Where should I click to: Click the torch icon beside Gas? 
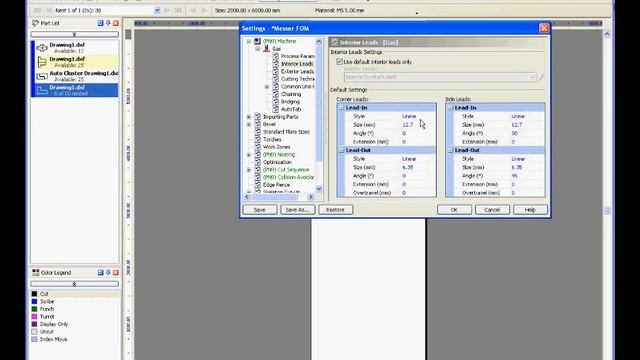click(267, 49)
